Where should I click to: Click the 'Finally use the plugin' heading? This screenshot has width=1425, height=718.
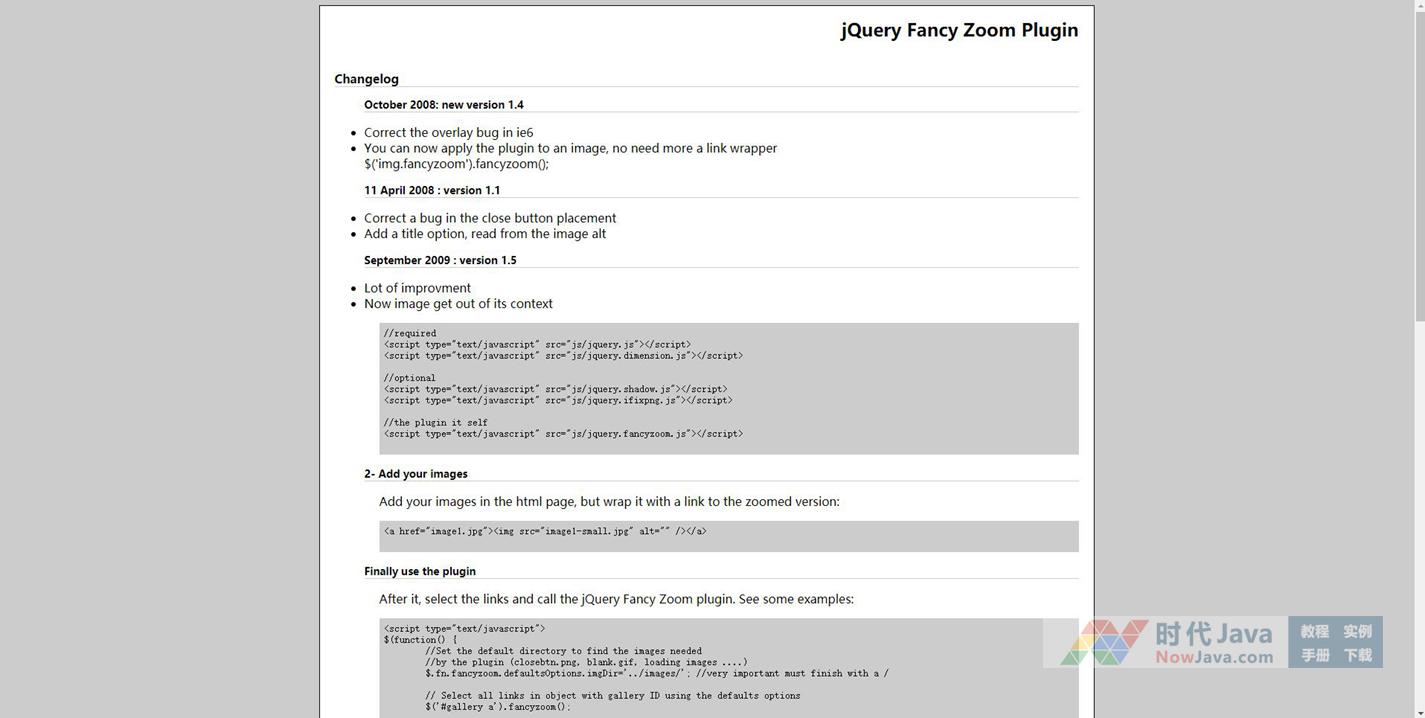419,571
